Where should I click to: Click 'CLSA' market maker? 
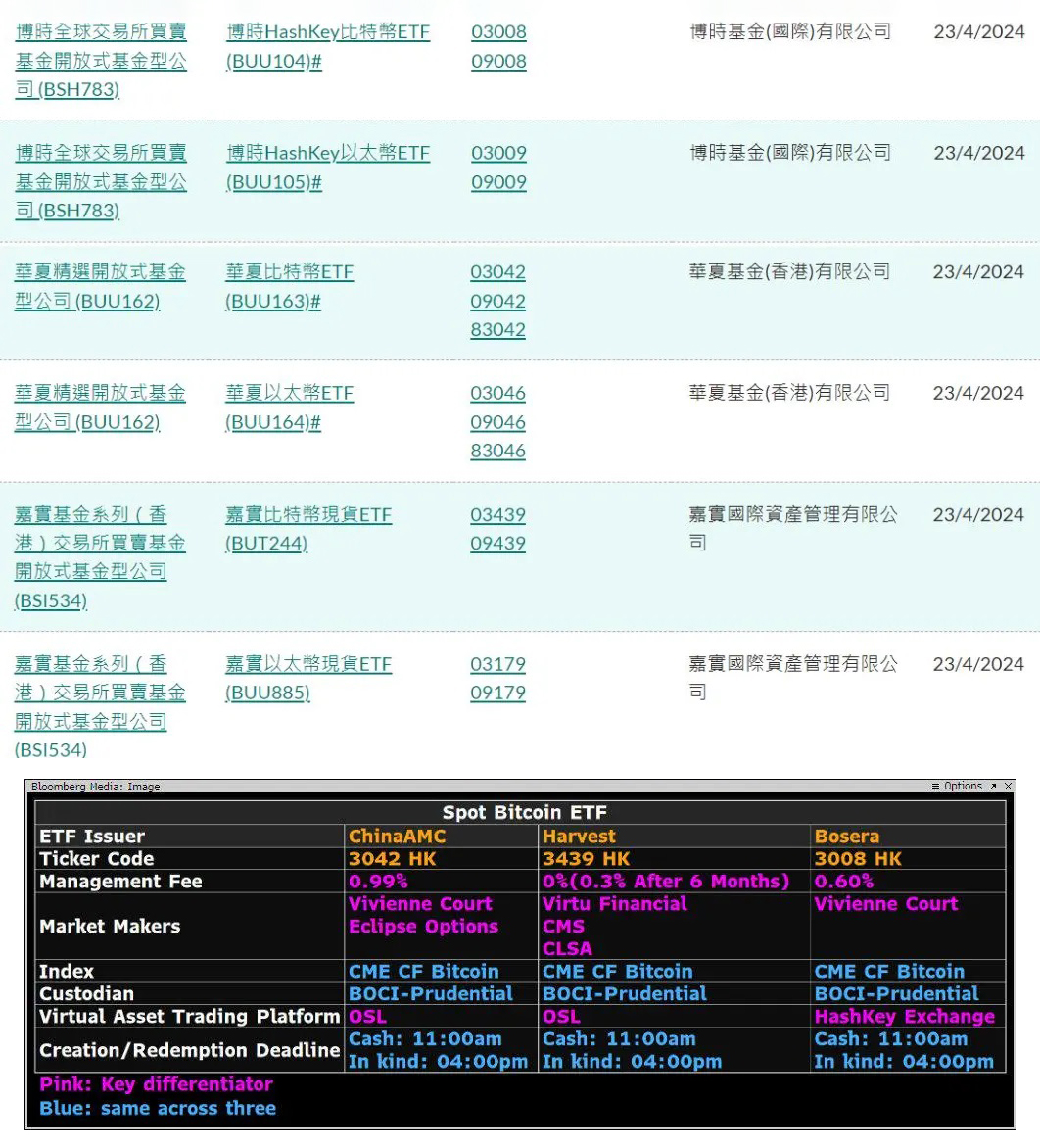(567, 949)
